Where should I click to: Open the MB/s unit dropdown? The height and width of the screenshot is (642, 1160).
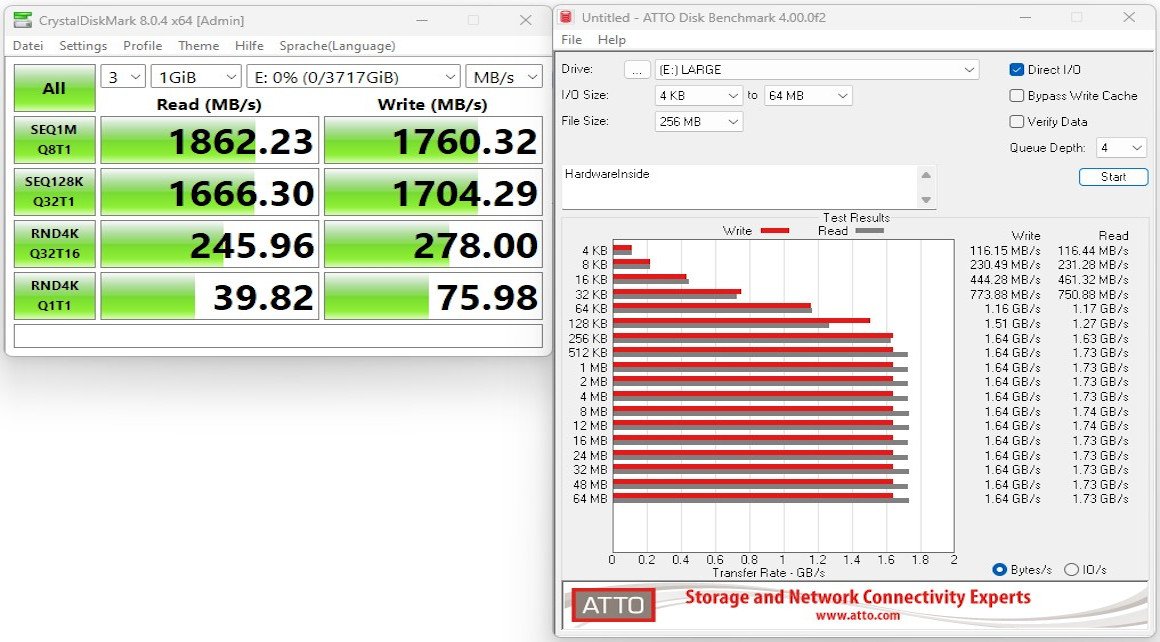point(504,76)
